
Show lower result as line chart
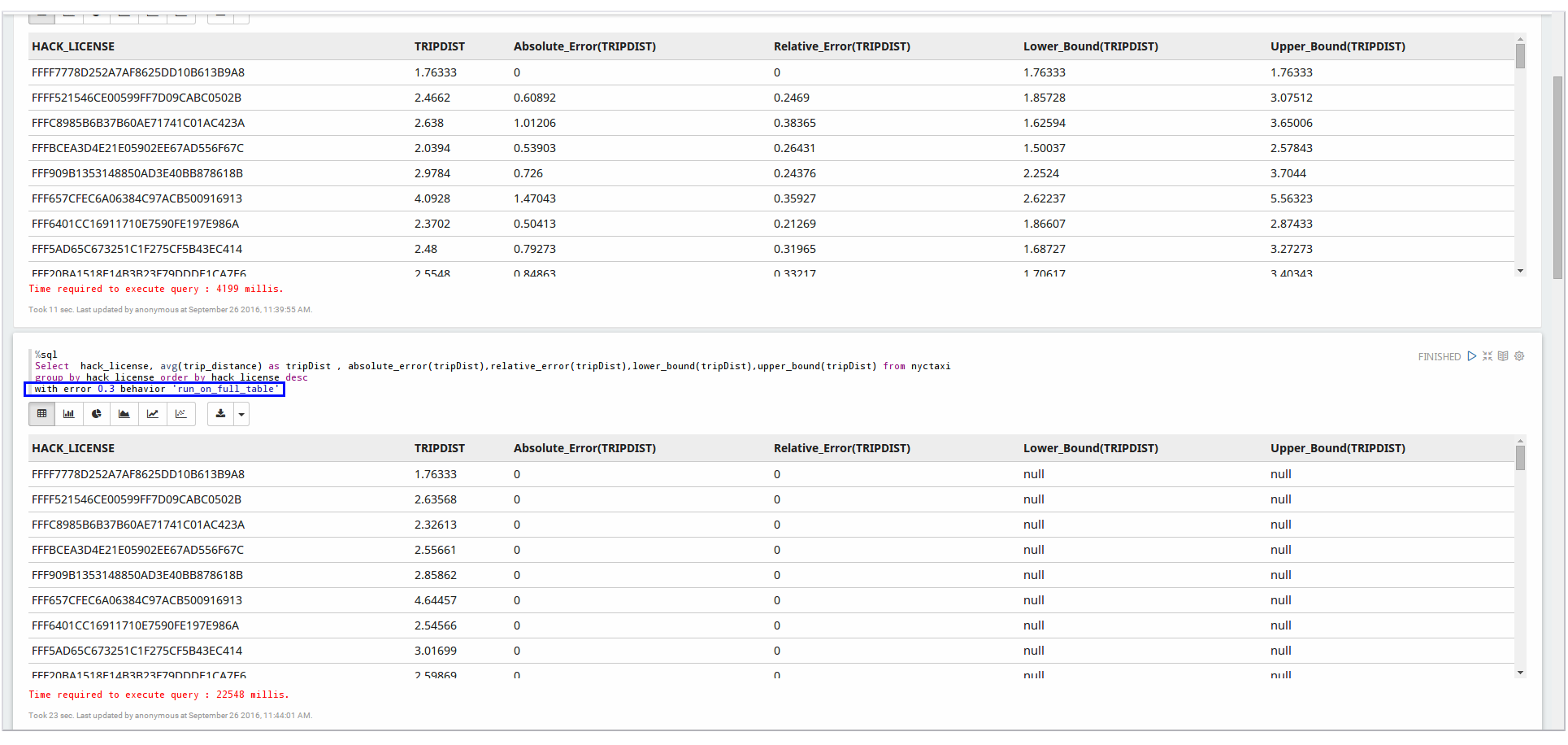[x=152, y=414]
